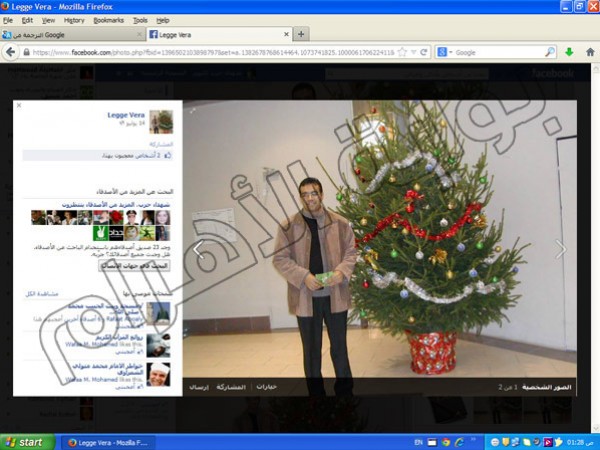Screen dimensions: 600x450
Task: Show next photo with right arrow
Action: click(561, 249)
